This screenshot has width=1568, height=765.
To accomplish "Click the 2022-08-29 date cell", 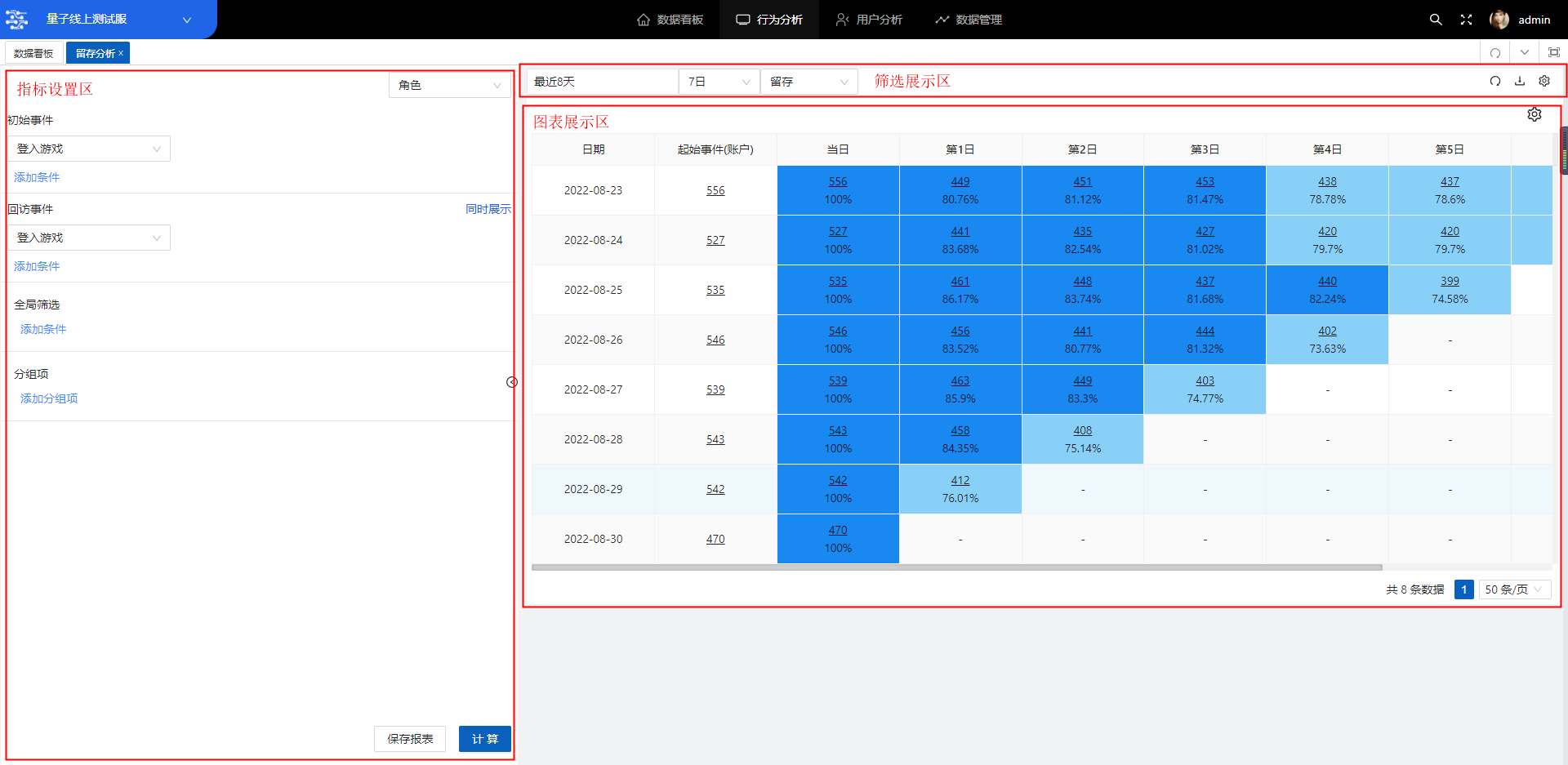I will [593, 489].
